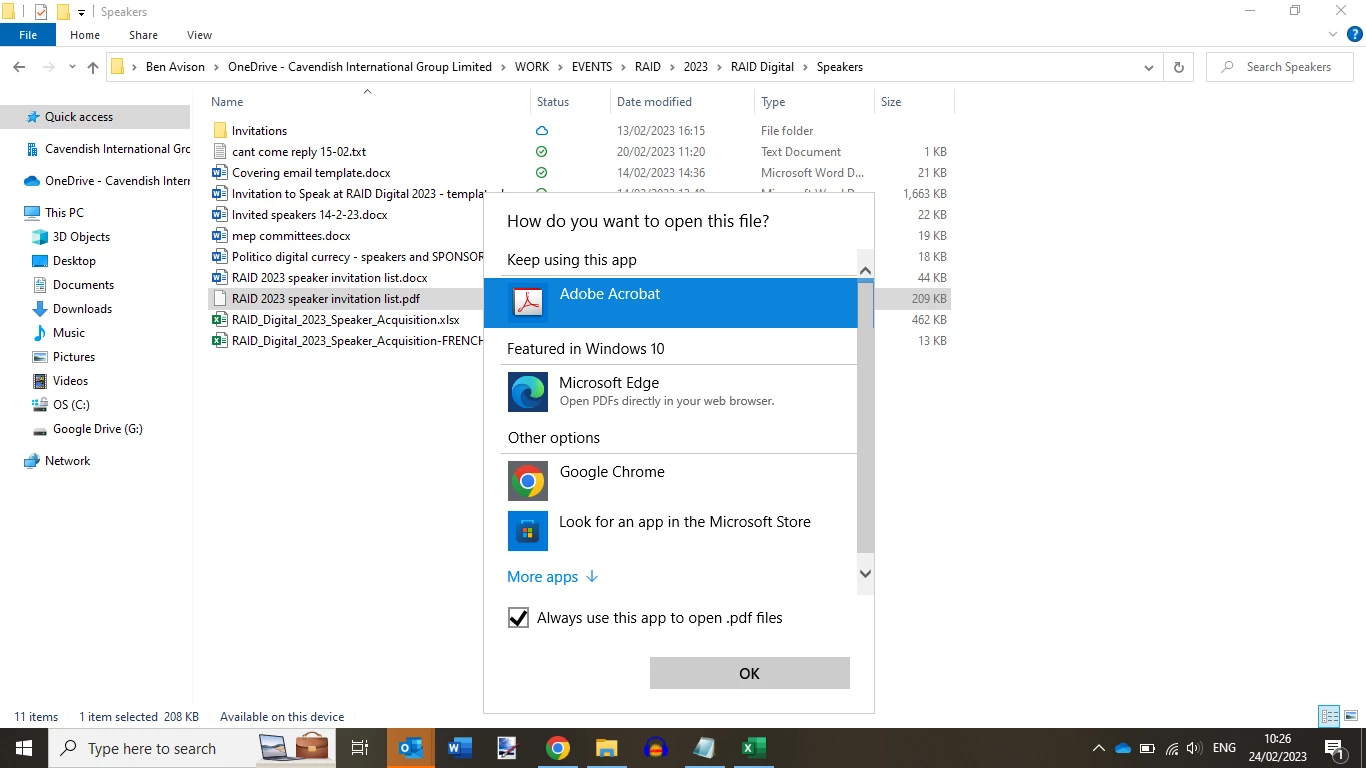Viewport: 1366px width, 768px height.
Task: Open Outlook from the taskbar
Action: tap(410, 748)
